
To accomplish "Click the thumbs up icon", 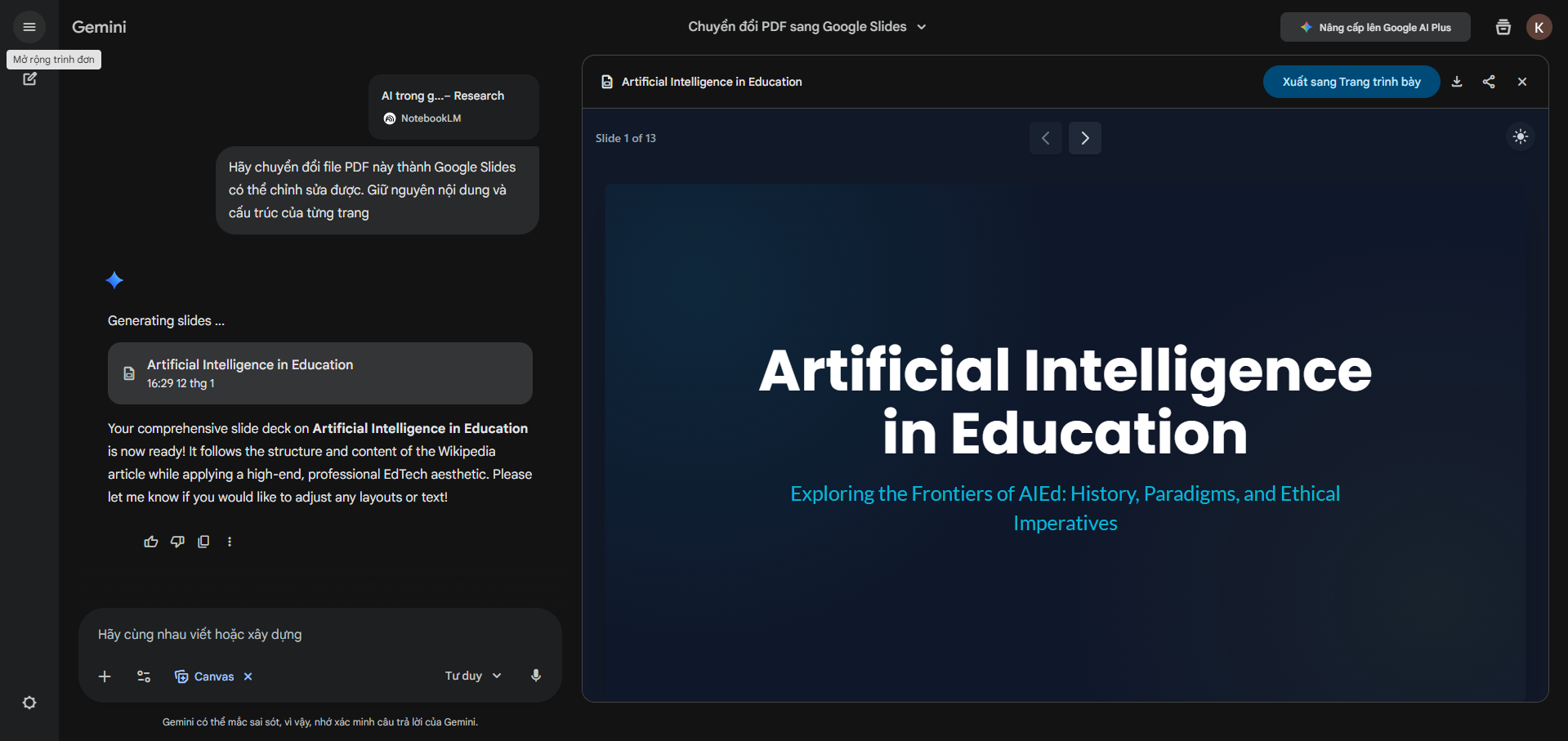I will tap(151, 542).
